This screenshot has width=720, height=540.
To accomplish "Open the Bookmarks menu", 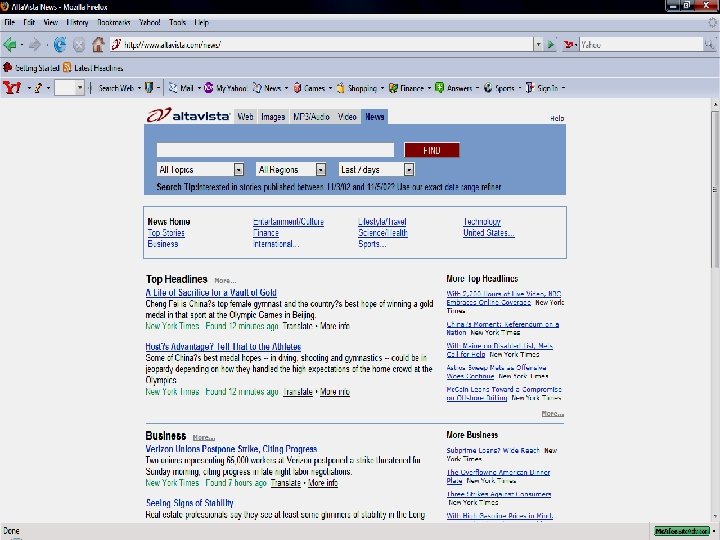I will click(x=113, y=22).
